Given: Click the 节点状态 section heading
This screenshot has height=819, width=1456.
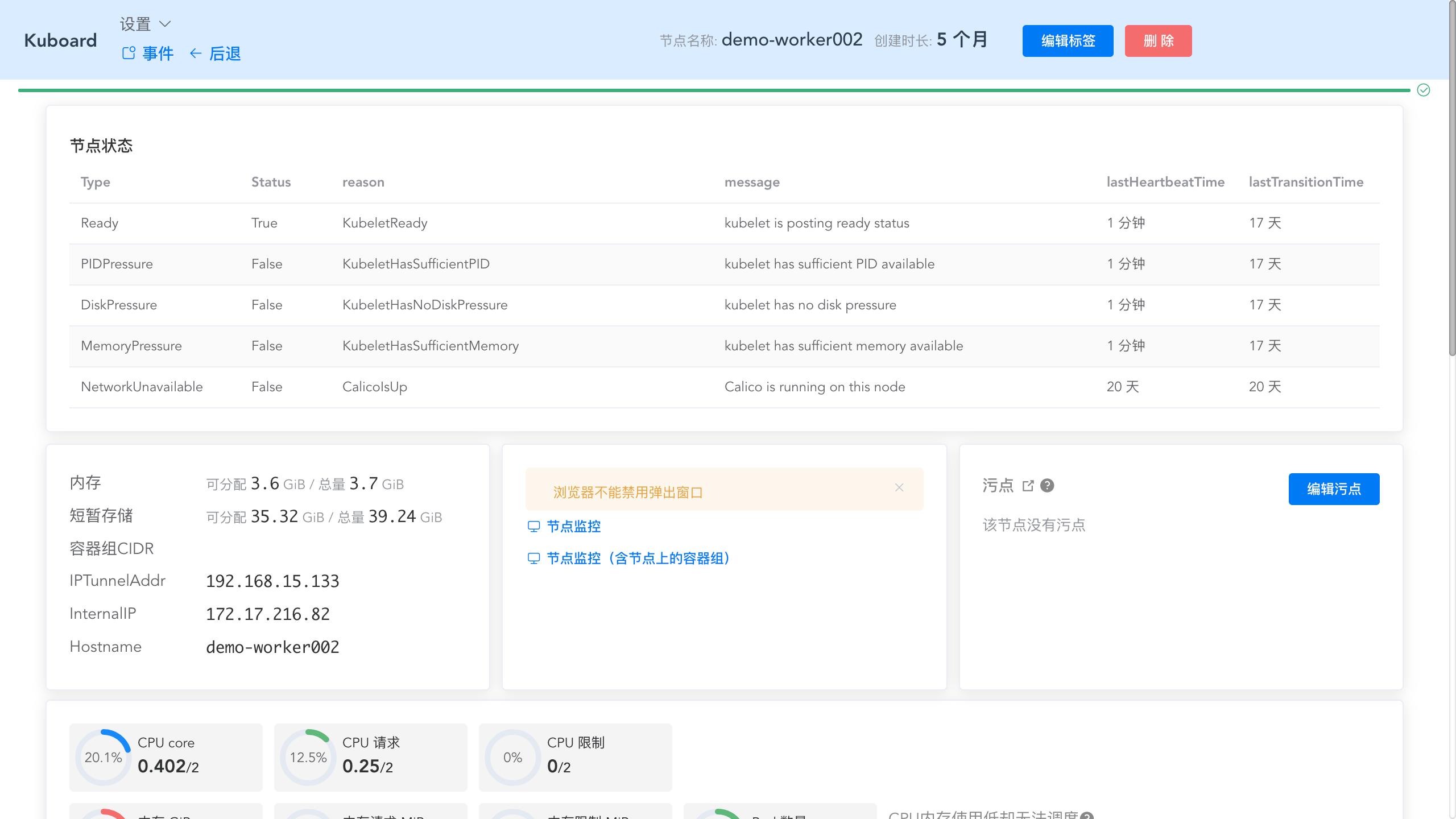Looking at the screenshot, I should pos(101,146).
